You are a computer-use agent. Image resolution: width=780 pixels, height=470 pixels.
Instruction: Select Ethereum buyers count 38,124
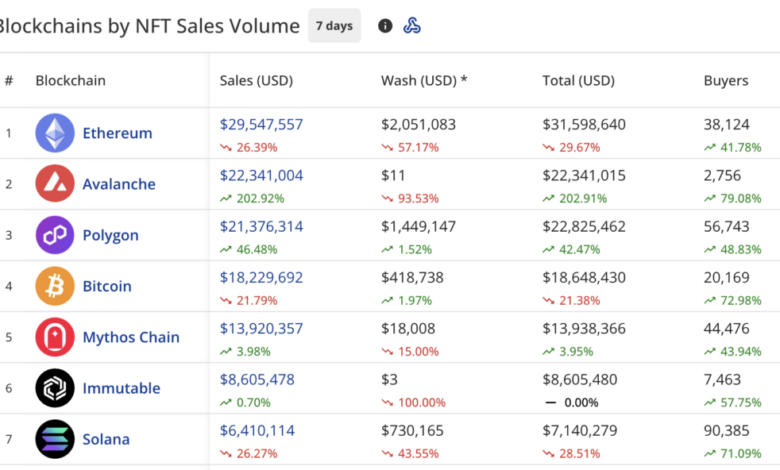[726, 124]
